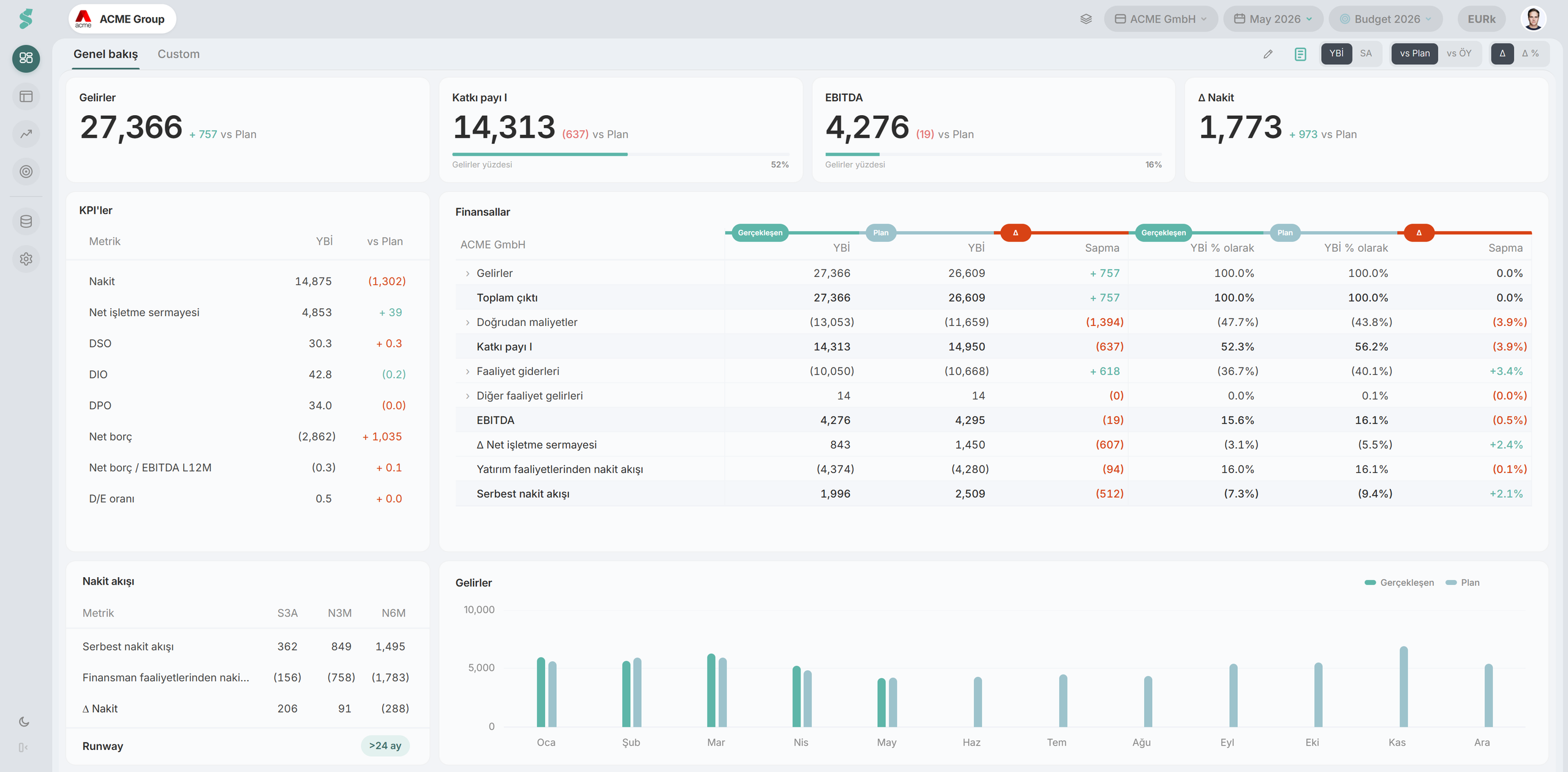Click the Δ Net işletme sermayesi row

pyautogui.click(x=993, y=445)
